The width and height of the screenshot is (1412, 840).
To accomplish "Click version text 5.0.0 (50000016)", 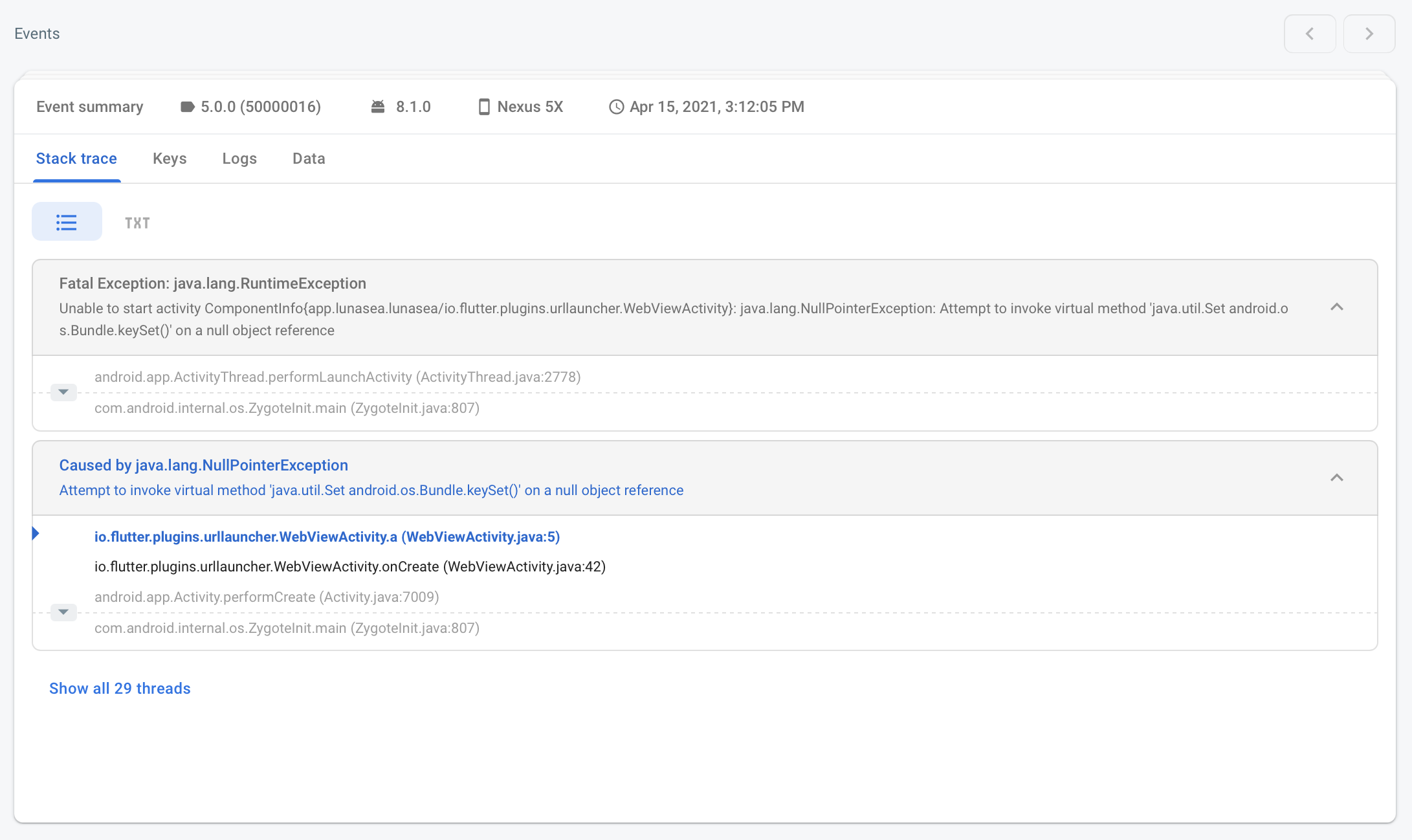I will (x=261, y=107).
